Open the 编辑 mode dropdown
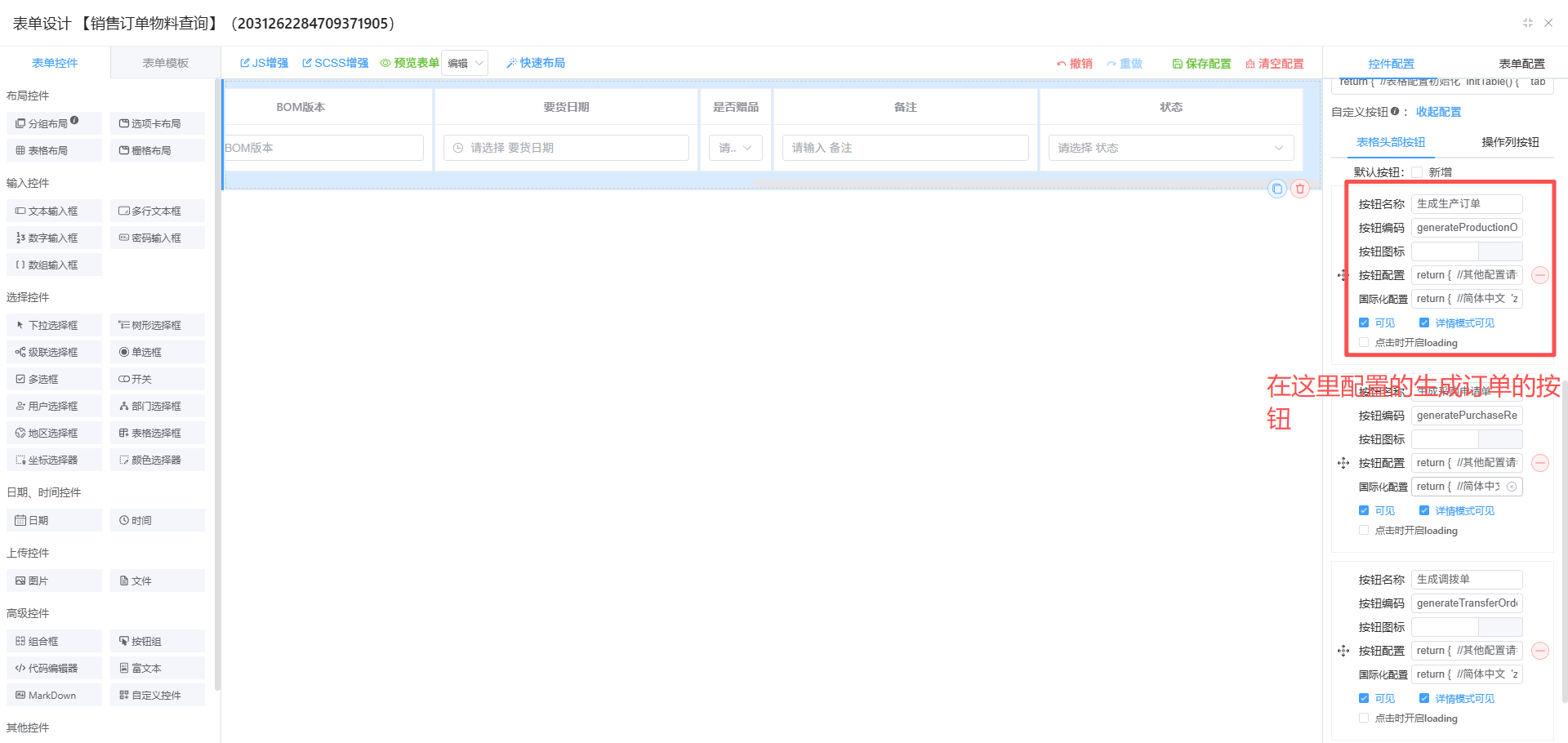The height and width of the screenshot is (743, 1568). point(464,63)
